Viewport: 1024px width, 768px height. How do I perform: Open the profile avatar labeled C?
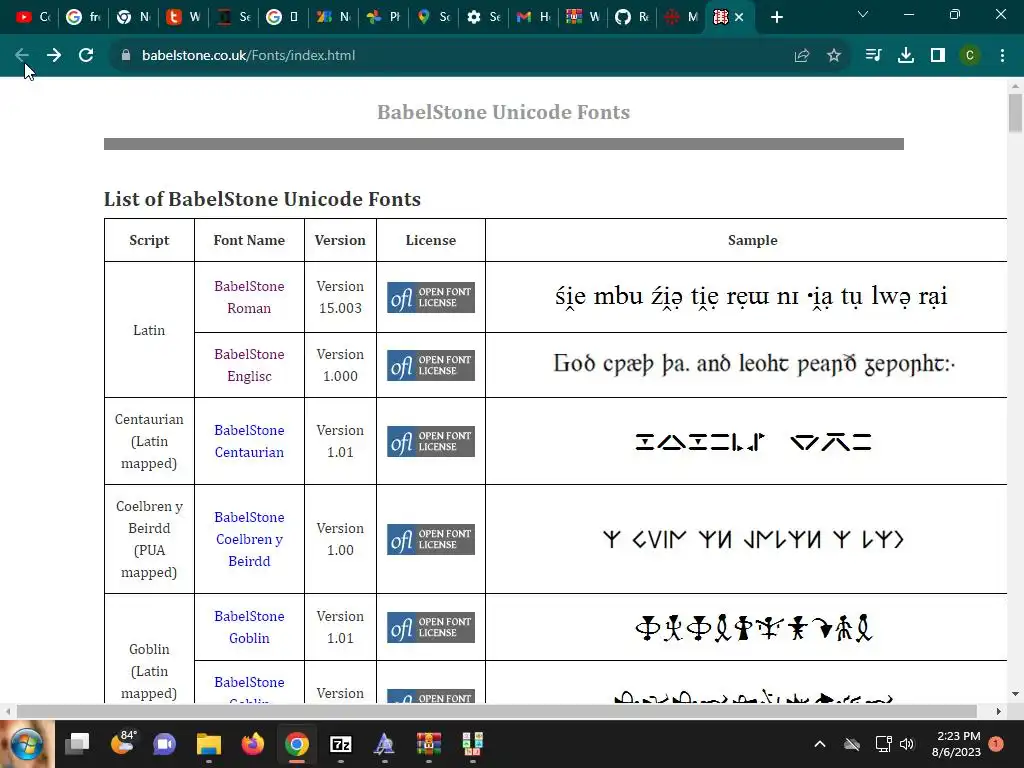[x=970, y=56]
